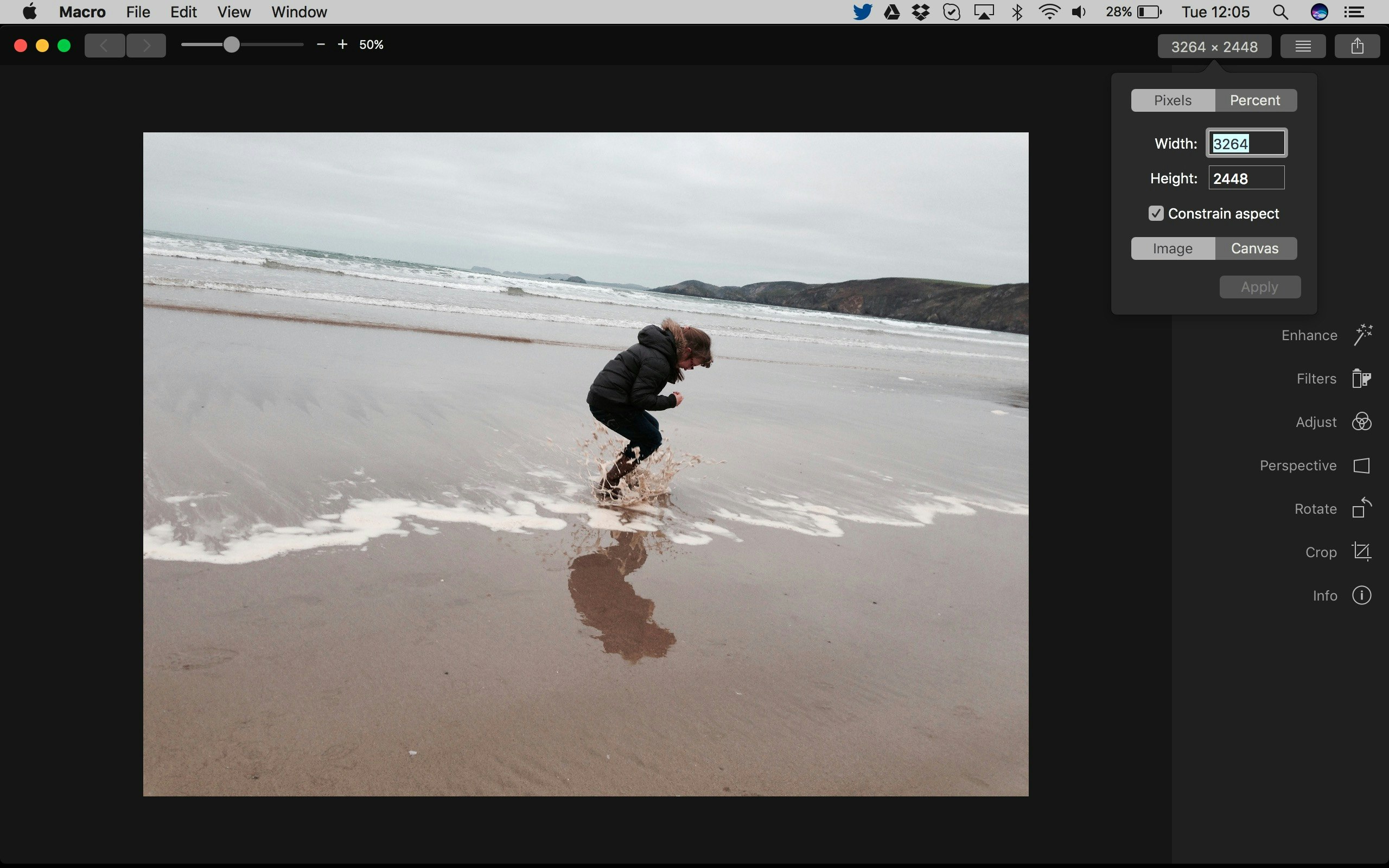Switch resize units to Percent
The width and height of the screenshot is (1389, 868).
(x=1254, y=100)
